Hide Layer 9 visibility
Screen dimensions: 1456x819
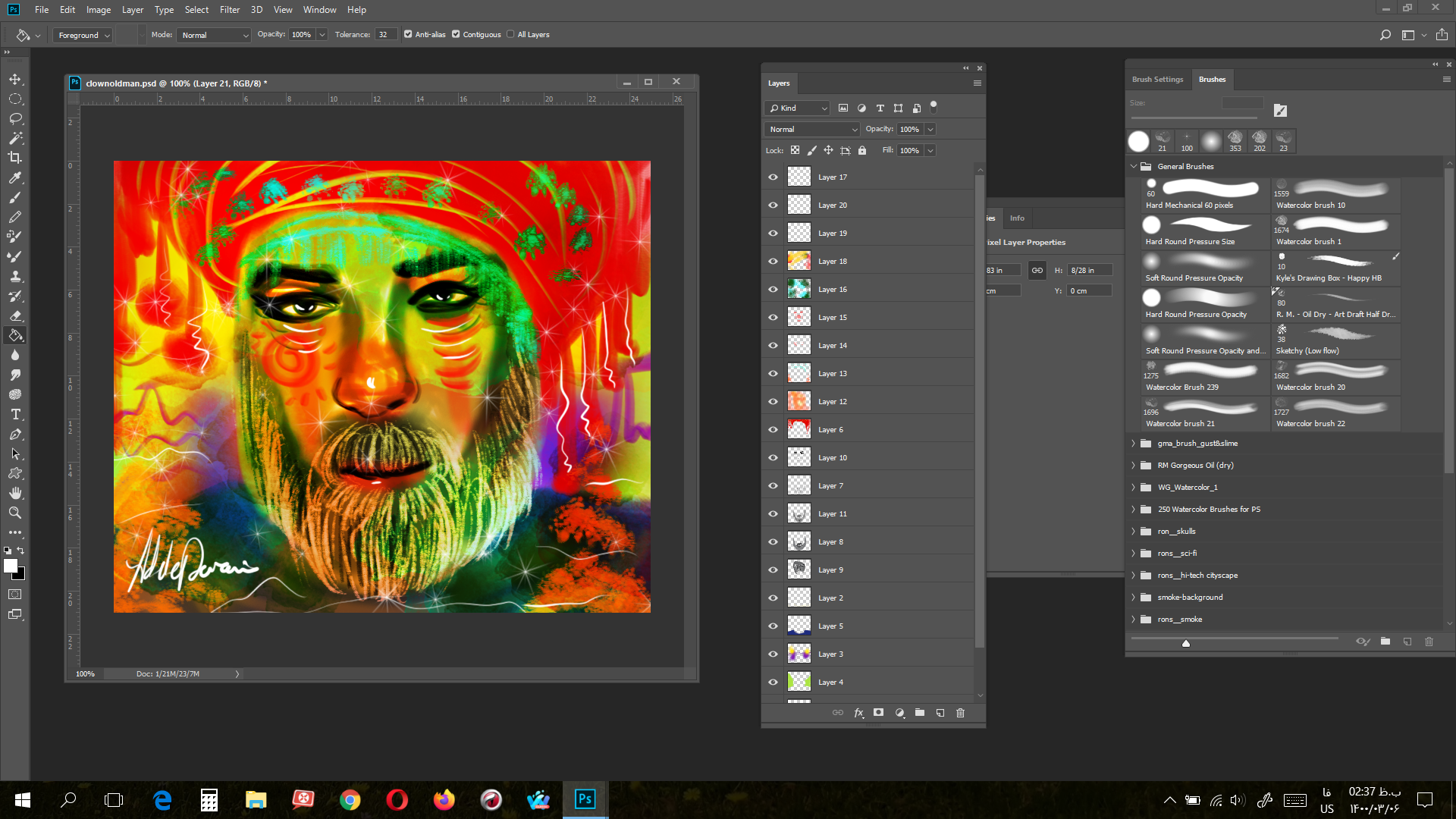click(x=773, y=570)
